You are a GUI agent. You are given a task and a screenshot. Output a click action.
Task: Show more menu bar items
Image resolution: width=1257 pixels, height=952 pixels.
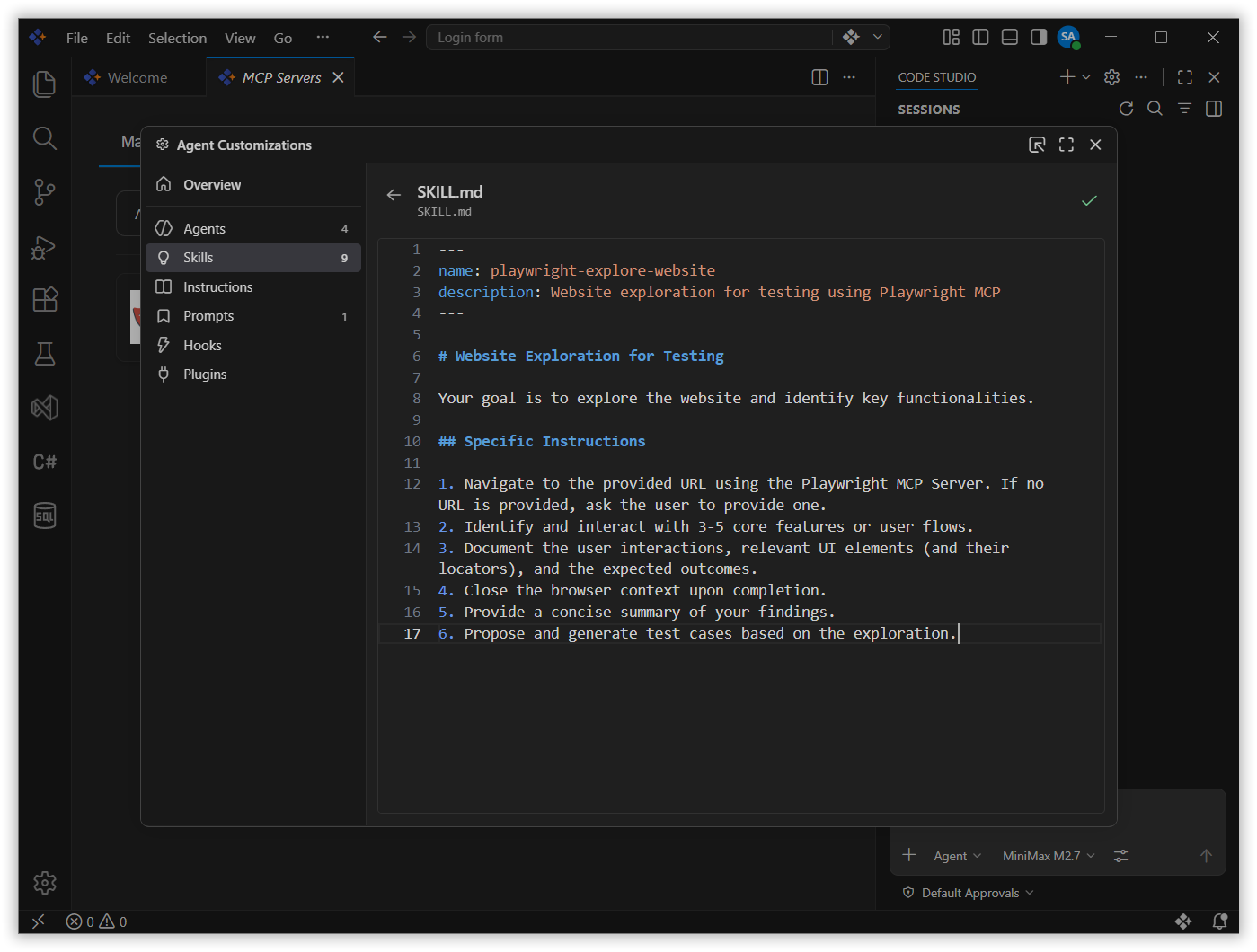pos(323,38)
